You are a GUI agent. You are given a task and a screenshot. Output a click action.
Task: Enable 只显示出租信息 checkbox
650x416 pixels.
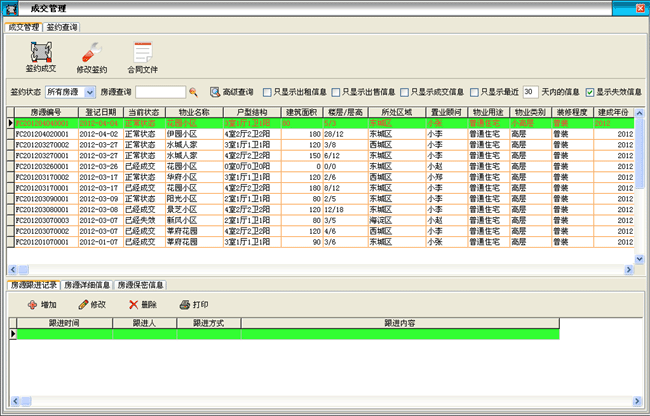pos(267,92)
